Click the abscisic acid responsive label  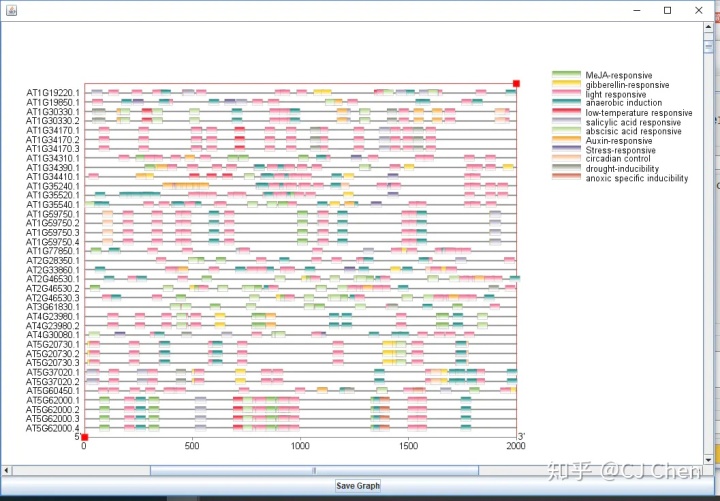tap(633, 131)
